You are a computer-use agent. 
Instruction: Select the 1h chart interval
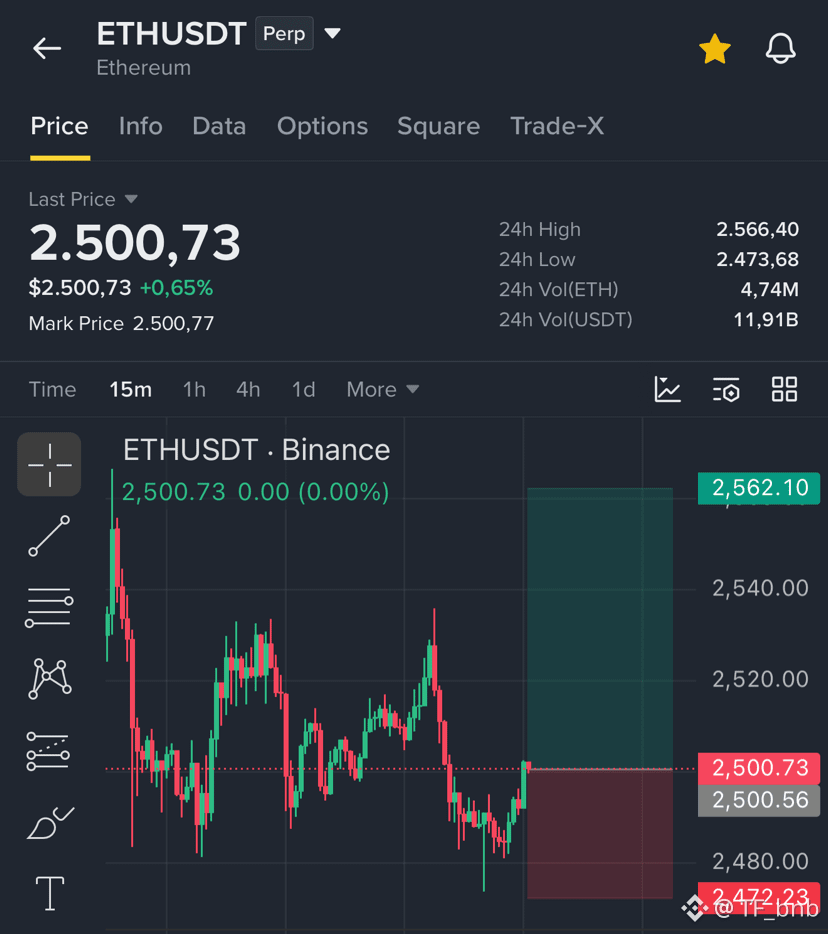pyautogui.click(x=194, y=390)
